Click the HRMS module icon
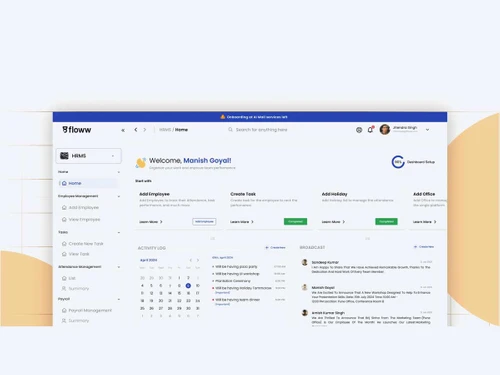Image resolution: width=500 pixels, height=375 pixels. tap(64, 156)
